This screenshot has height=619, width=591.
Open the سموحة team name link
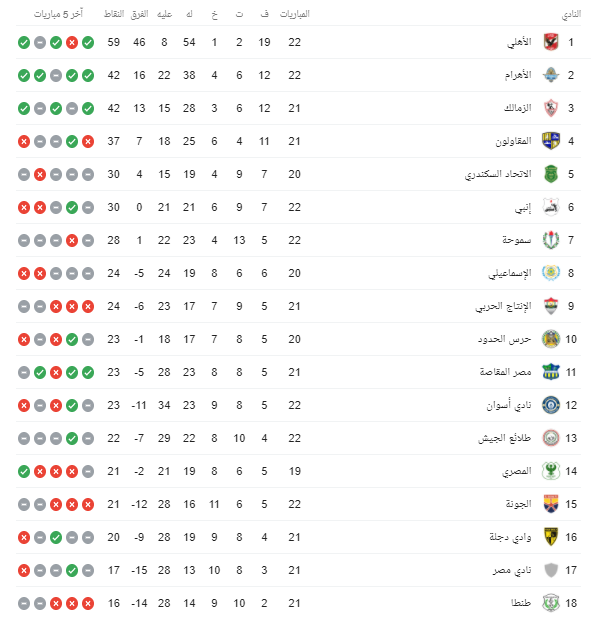(x=516, y=240)
